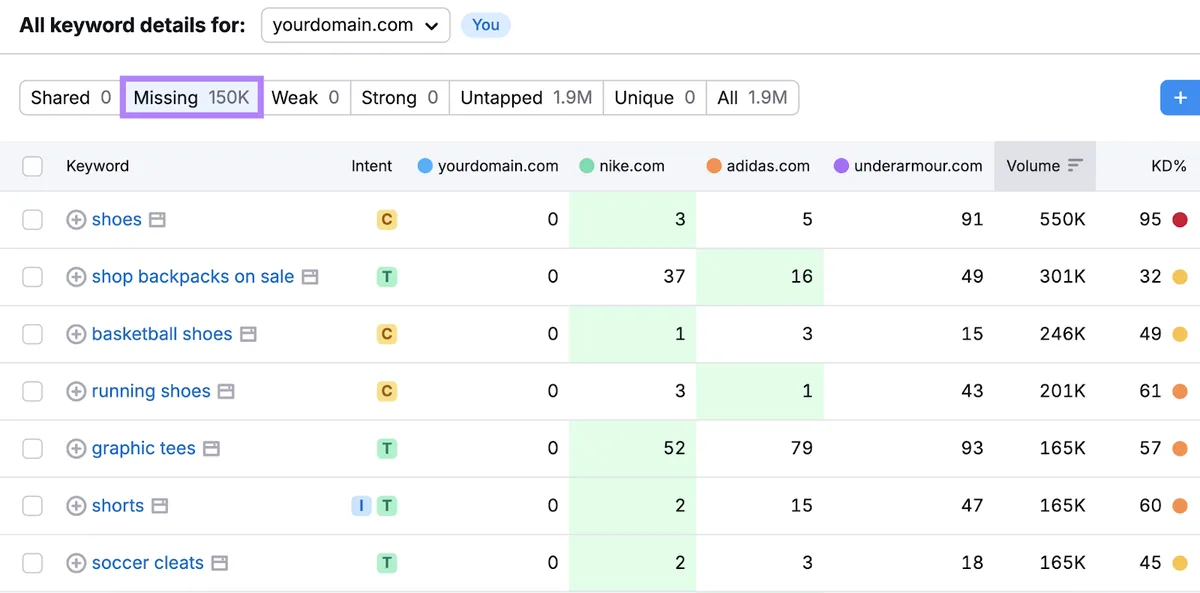The width and height of the screenshot is (1200, 593).
Task: Follow the soccer cleats keyword link
Action: (x=148, y=563)
